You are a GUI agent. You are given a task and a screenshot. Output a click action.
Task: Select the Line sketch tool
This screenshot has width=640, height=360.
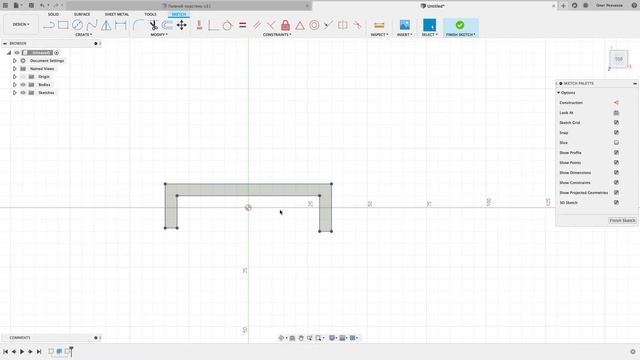pyautogui.click(x=49, y=25)
